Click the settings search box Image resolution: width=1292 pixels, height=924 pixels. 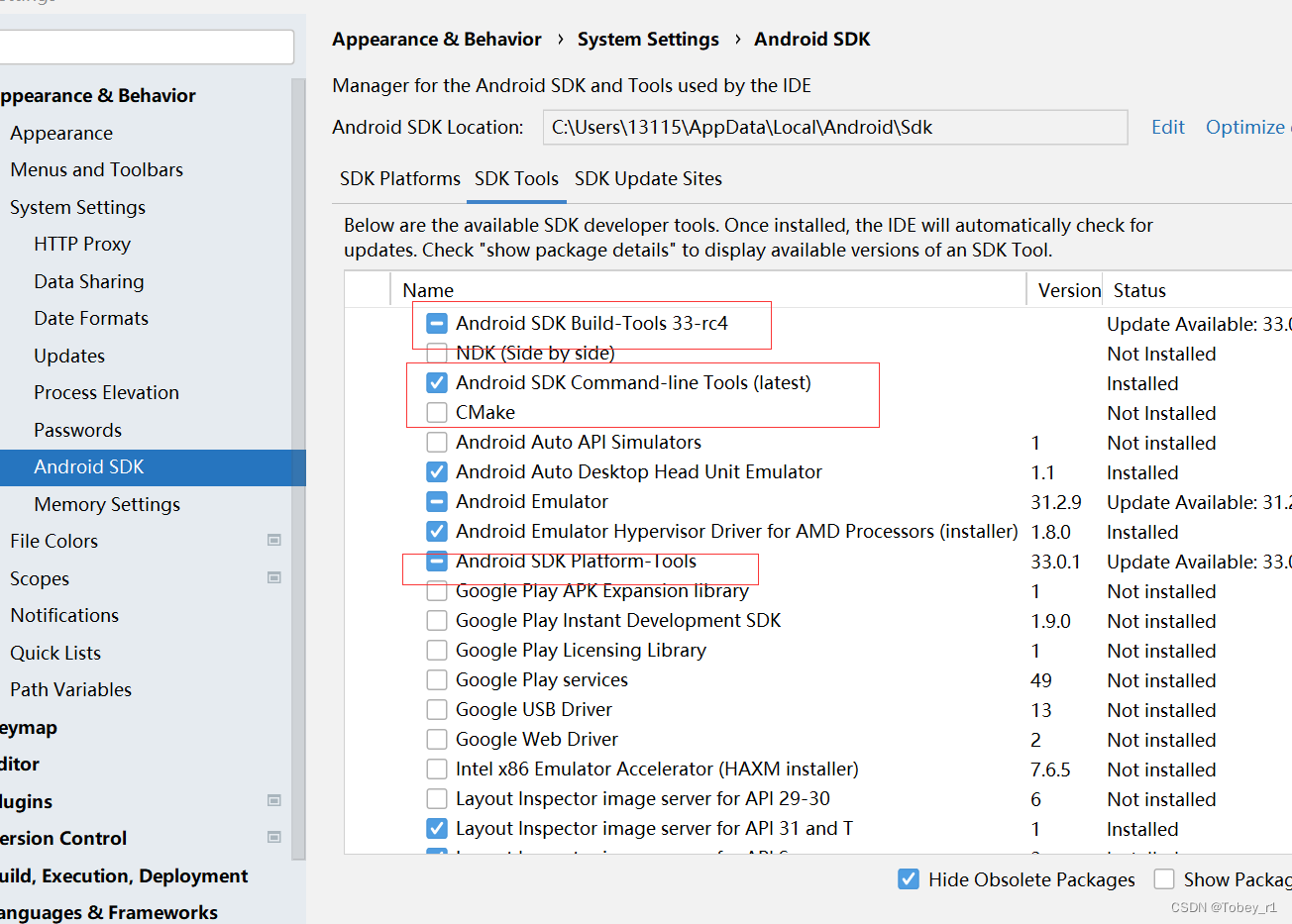146,47
